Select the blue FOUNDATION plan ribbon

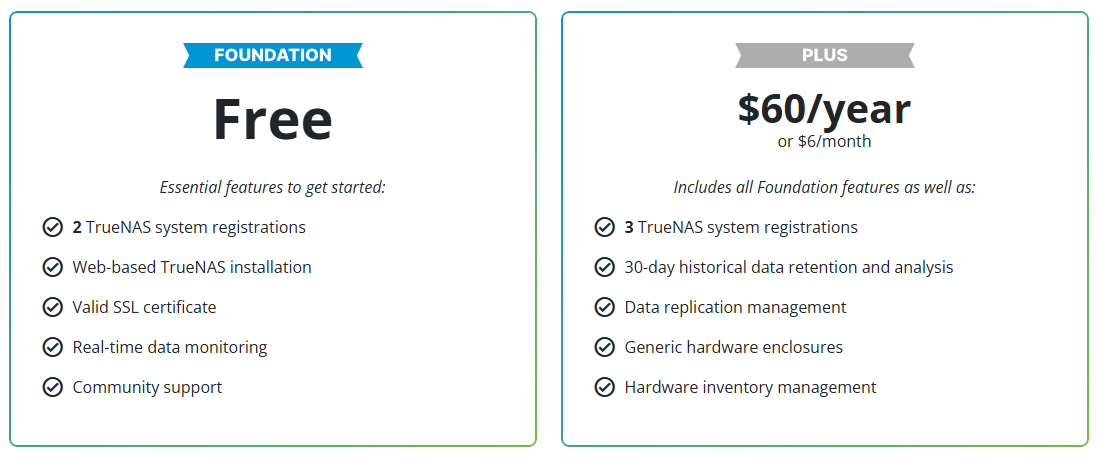(273, 56)
